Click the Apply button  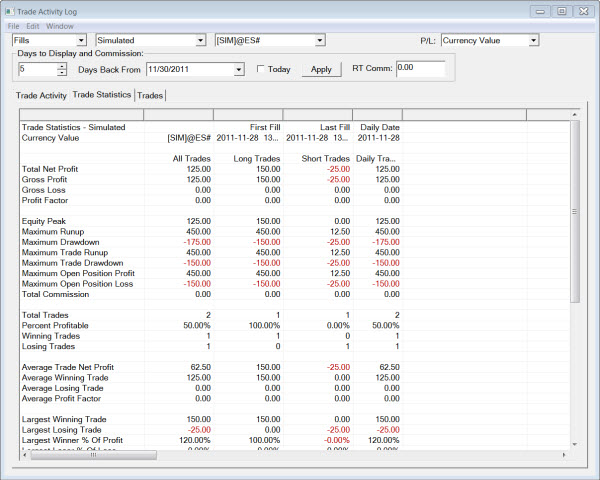click(321, 70)
